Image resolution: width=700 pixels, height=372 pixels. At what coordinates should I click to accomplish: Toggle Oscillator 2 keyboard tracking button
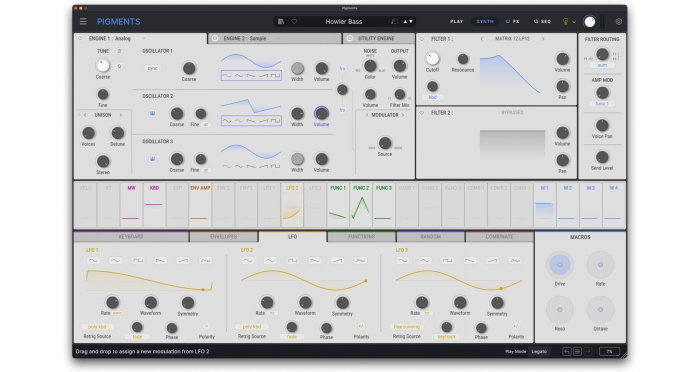[x=152, y=114]
